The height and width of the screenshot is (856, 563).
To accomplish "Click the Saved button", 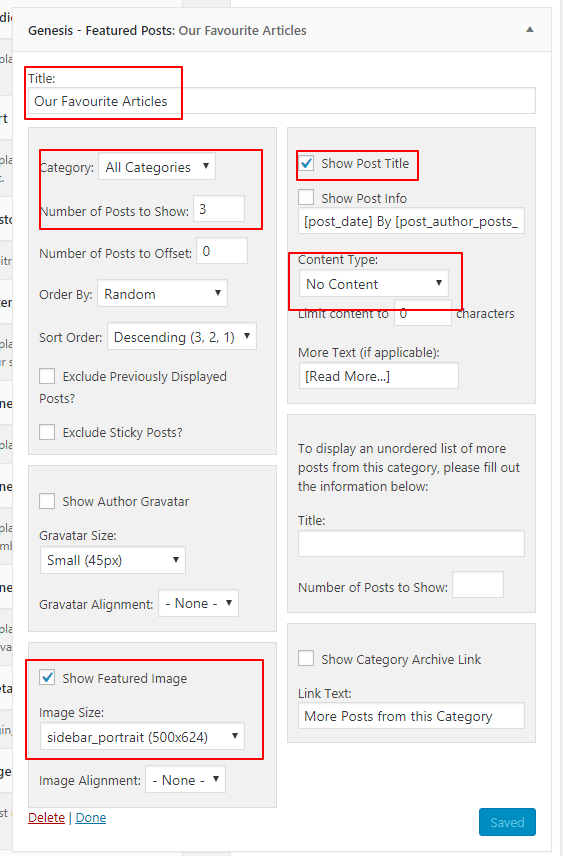I will [507, 822].
